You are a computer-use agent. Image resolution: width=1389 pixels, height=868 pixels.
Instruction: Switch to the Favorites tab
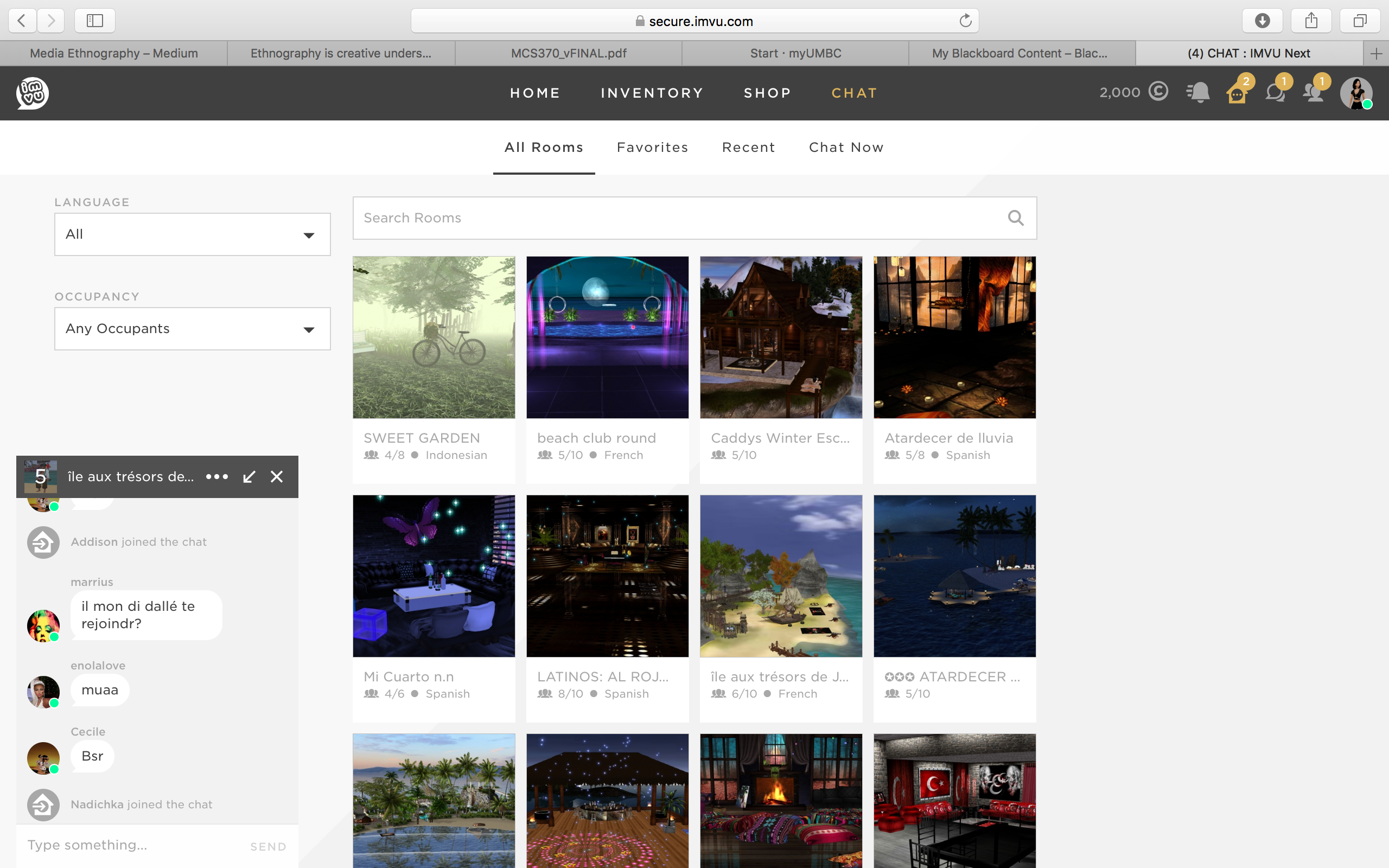coord(653,148)
